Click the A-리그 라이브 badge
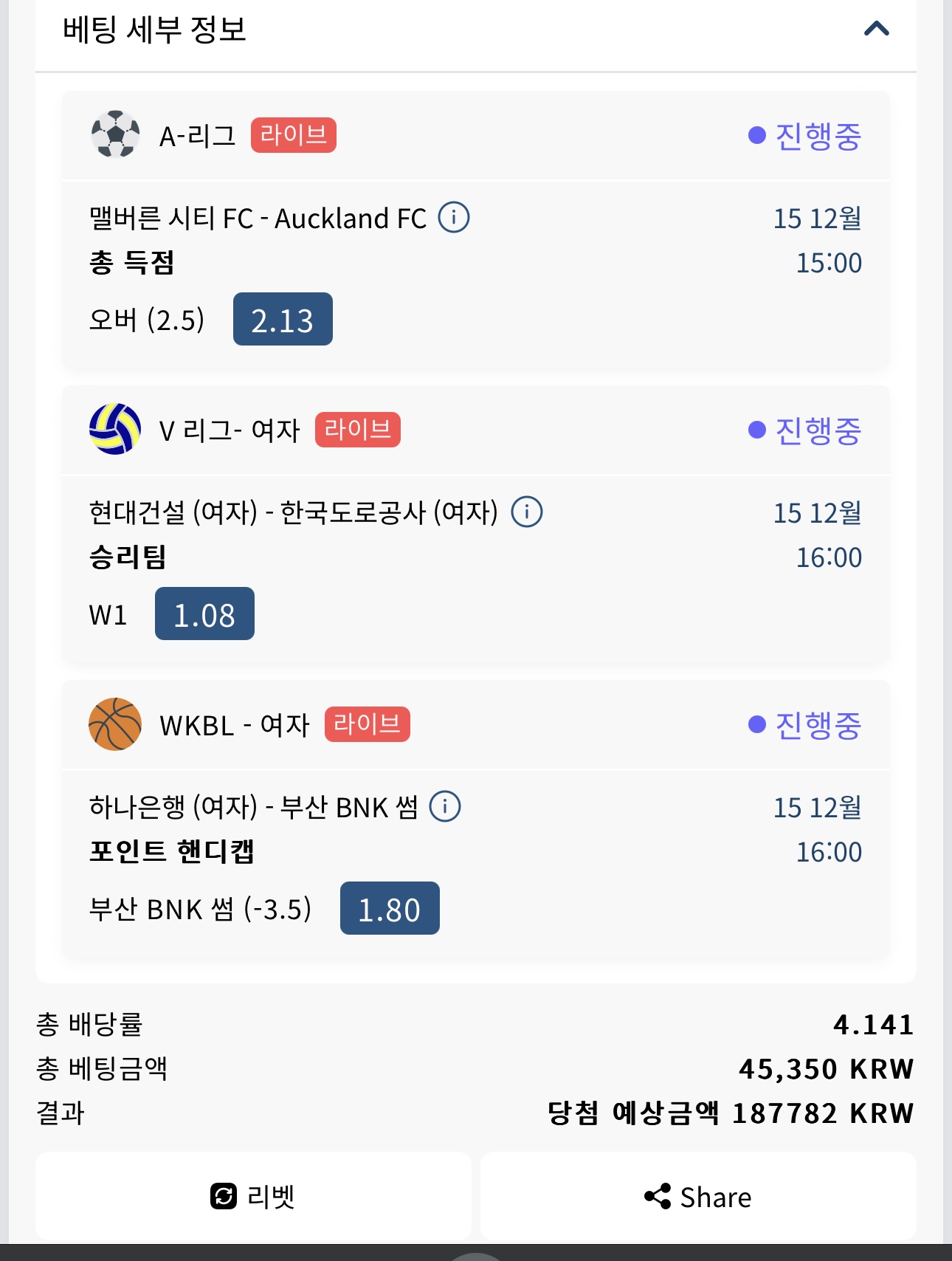The height and width of the screenshot is (1261, 952). click(293, 135)
